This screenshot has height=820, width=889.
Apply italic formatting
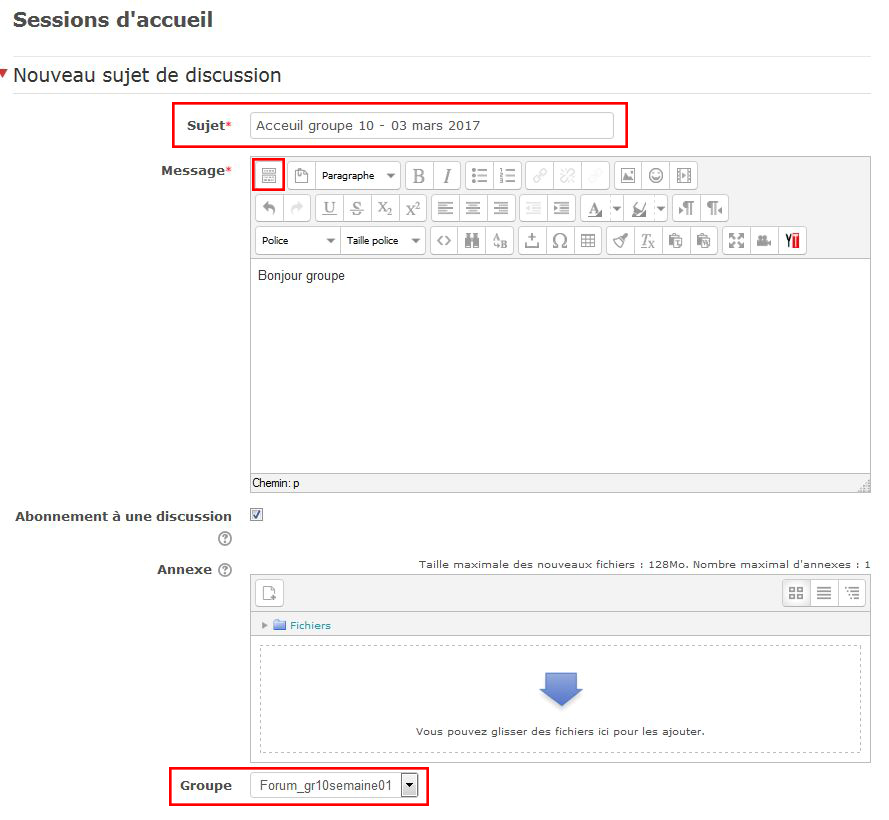pyautogui.click(x=447, y=176)
